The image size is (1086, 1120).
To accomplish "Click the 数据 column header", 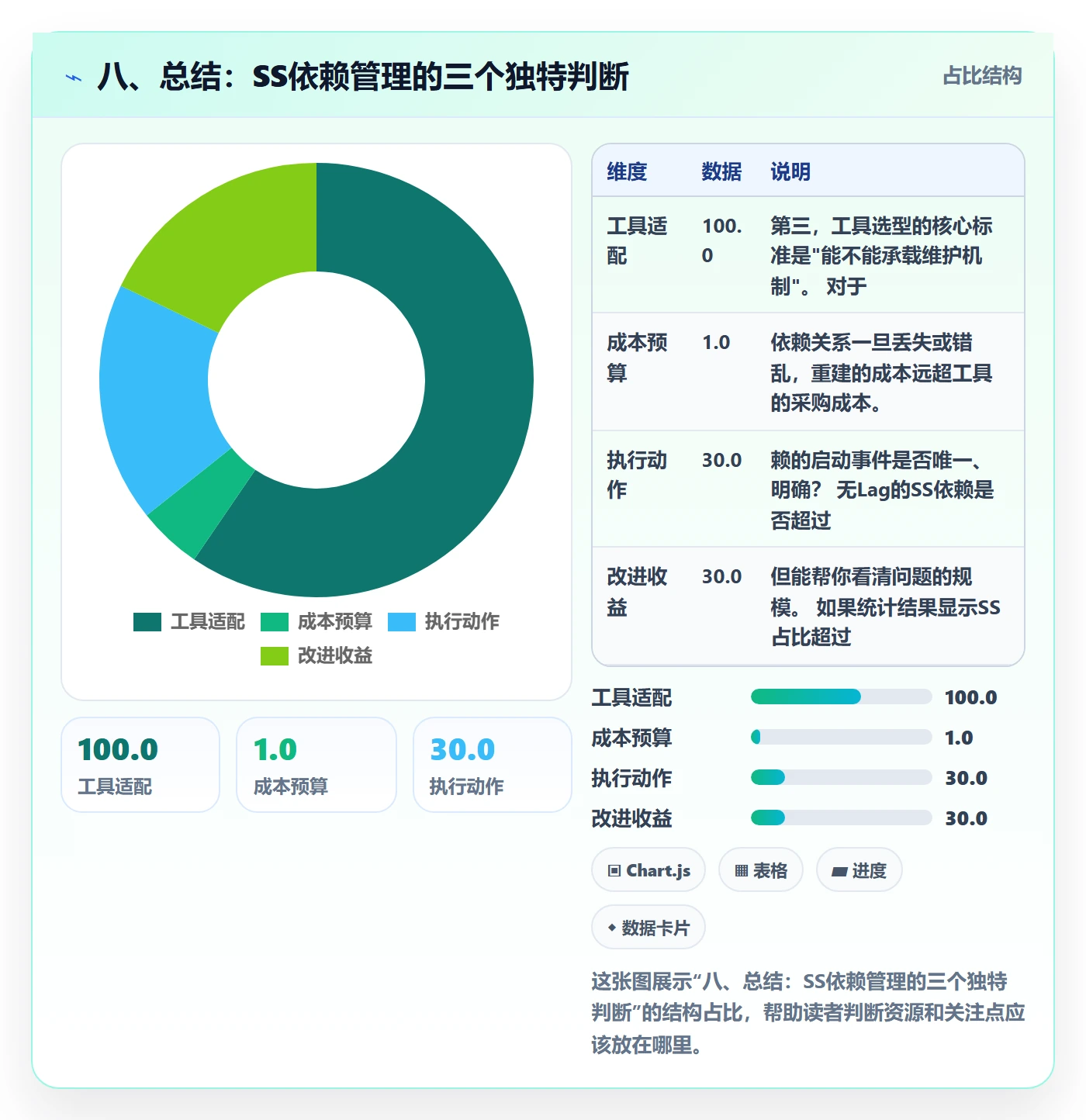I will click(721, 171).
